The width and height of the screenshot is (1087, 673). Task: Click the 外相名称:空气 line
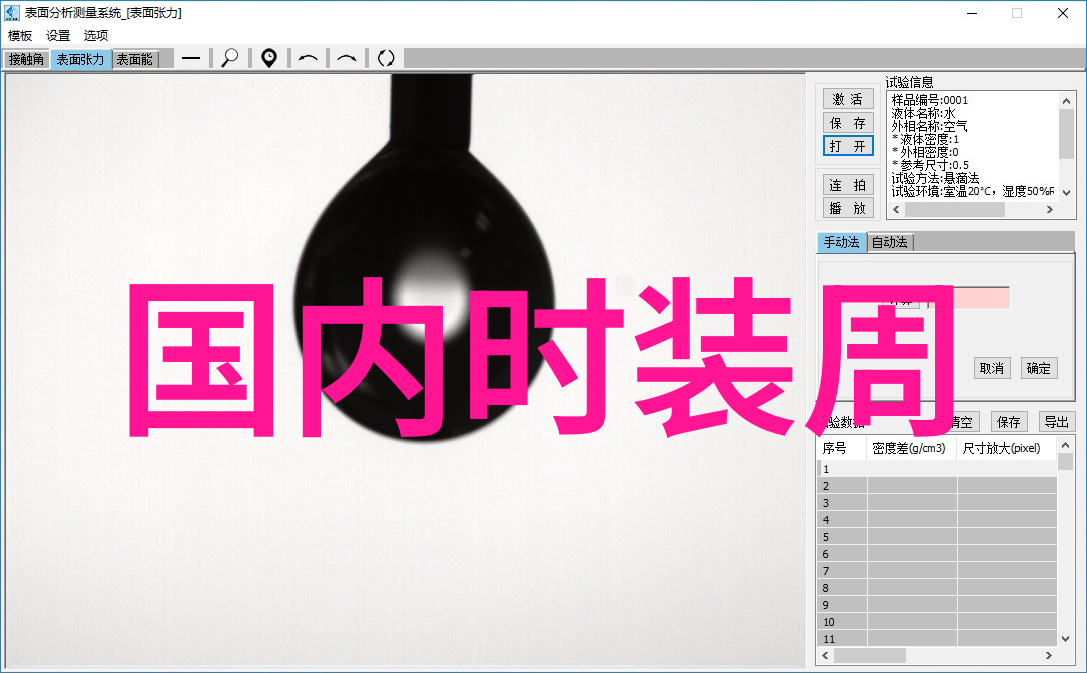point(930,126)
